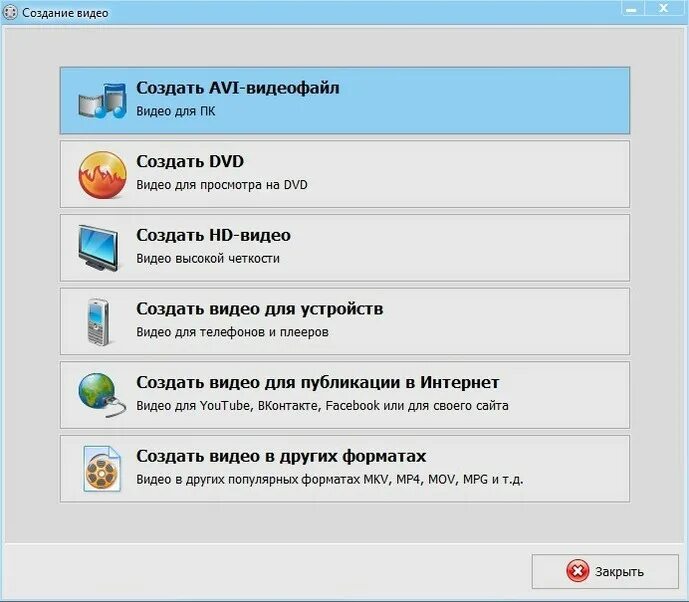
Task: Minimize the Создание видео window
Action: (632, 9)
